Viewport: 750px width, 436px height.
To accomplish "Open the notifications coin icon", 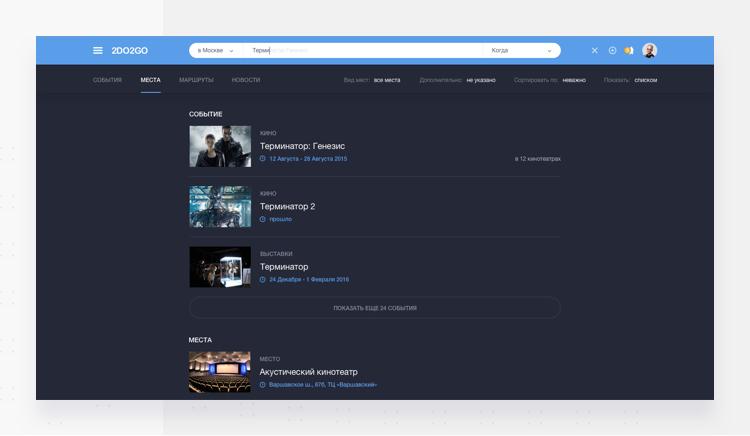I will pyautogui.click(x=628, y=51).
